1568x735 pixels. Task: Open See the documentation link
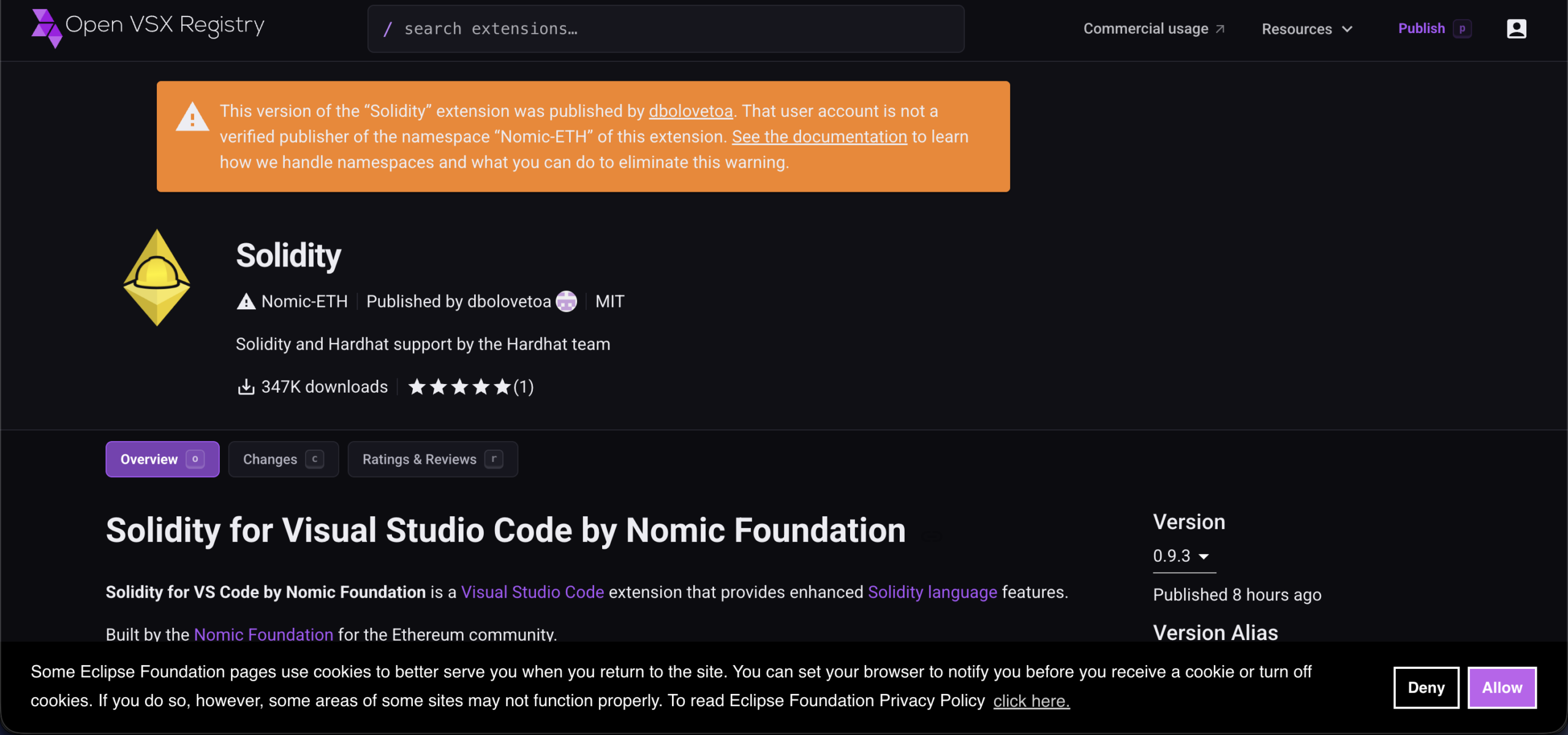coord(820,137)
